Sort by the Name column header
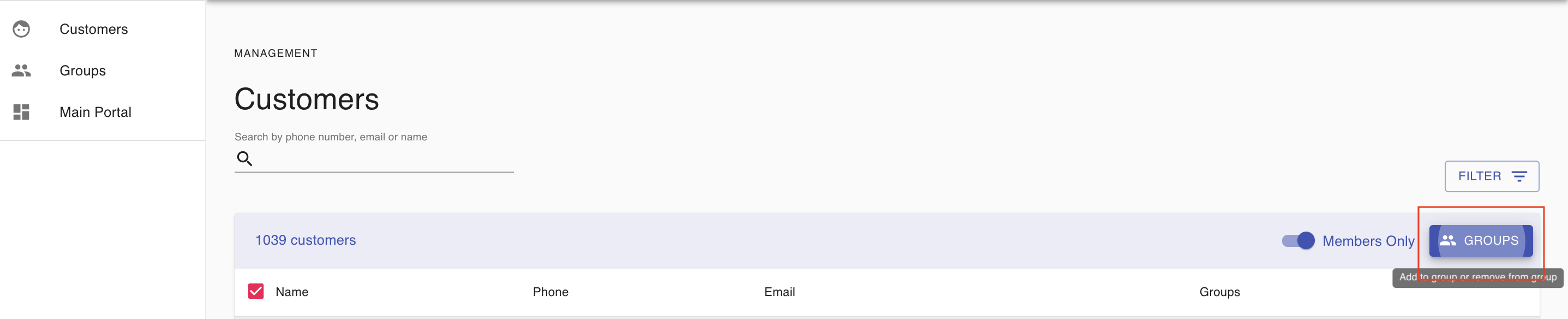 (x=292, y=292)
